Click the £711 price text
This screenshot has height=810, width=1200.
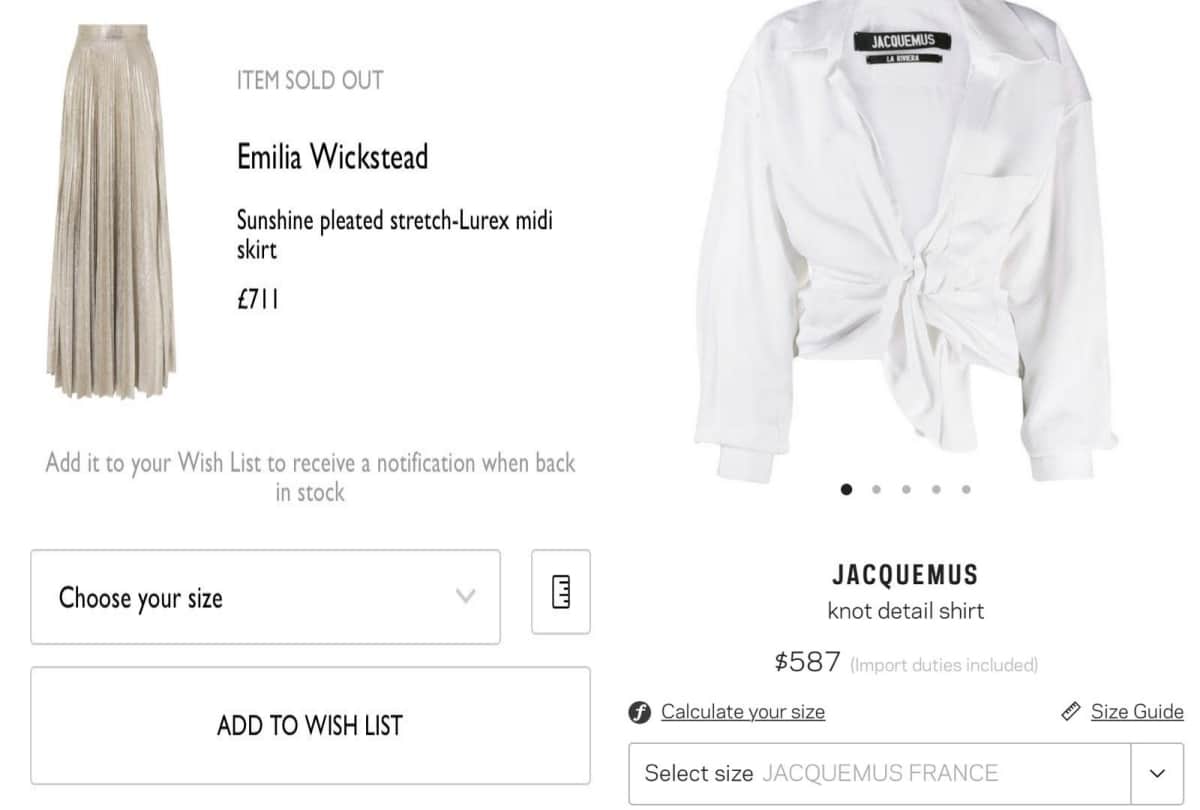tap(257, 297)
